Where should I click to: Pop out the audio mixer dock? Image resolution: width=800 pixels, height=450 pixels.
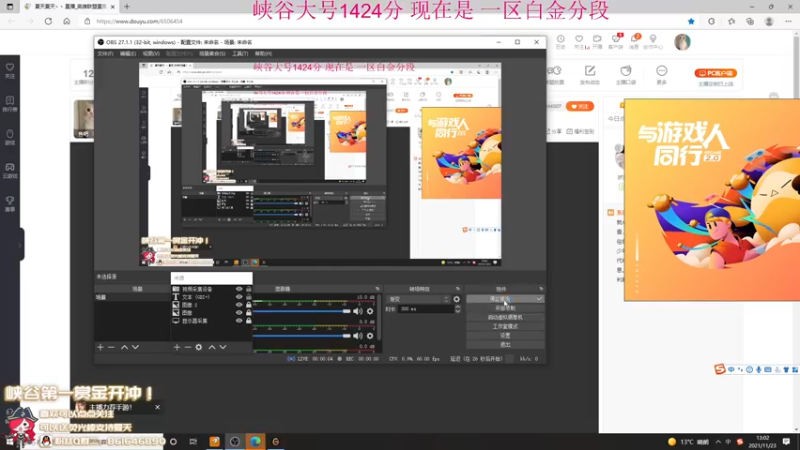point(378,289)
